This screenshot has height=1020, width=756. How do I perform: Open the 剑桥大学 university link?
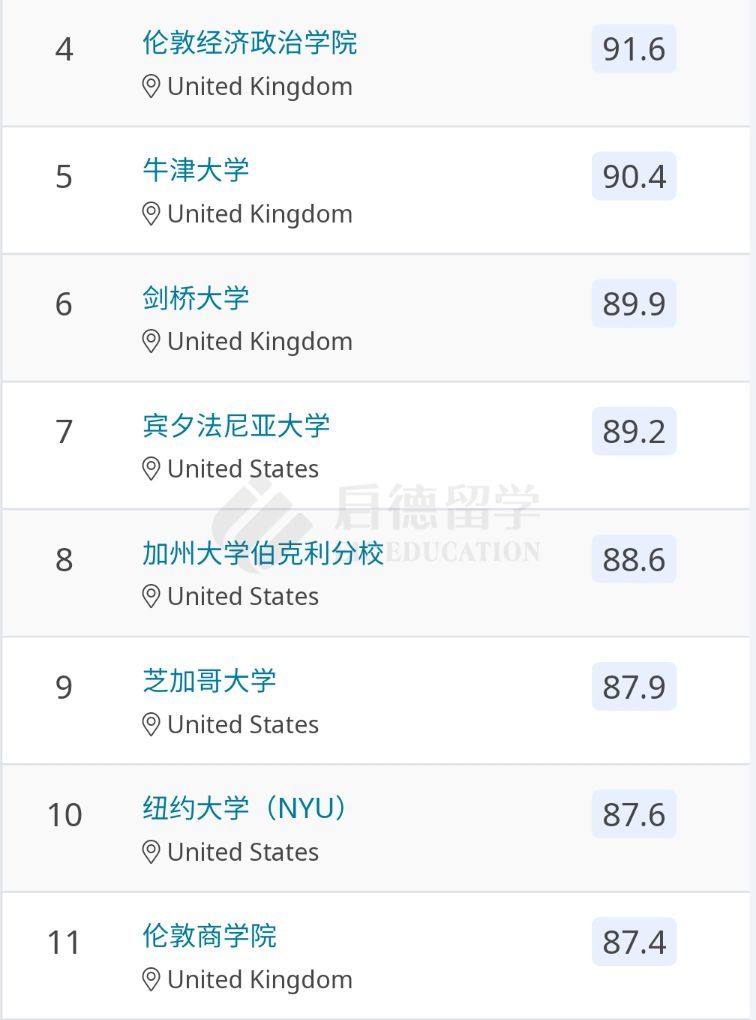[195, 298]
